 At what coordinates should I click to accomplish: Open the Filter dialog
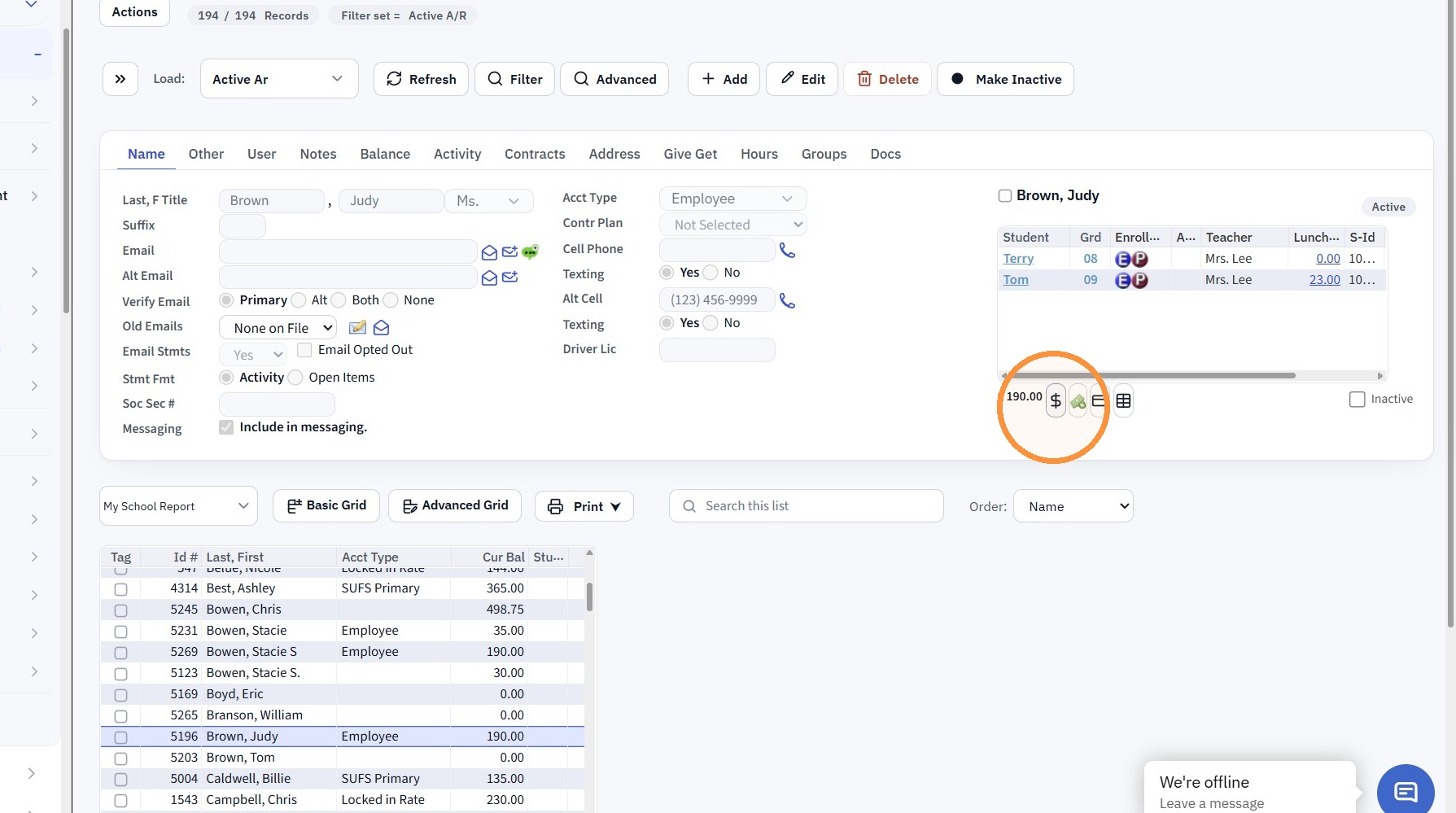coord(514,79)
